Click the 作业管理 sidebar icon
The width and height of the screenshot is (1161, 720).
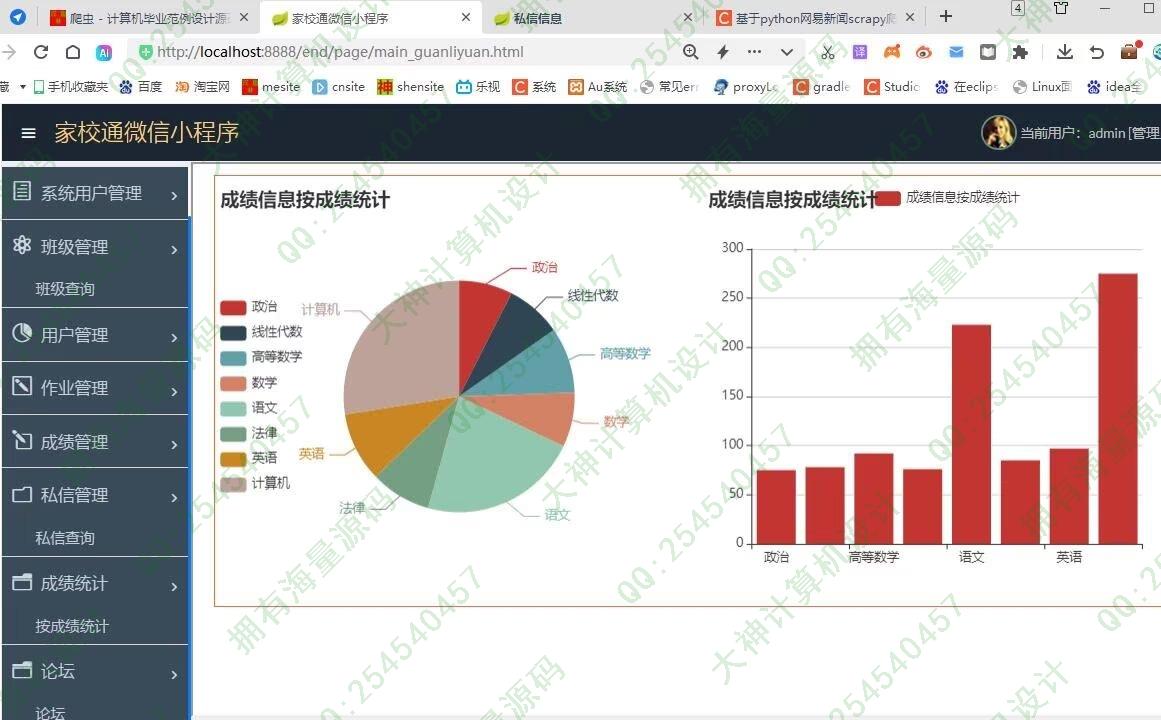click(x=22, y=386)
